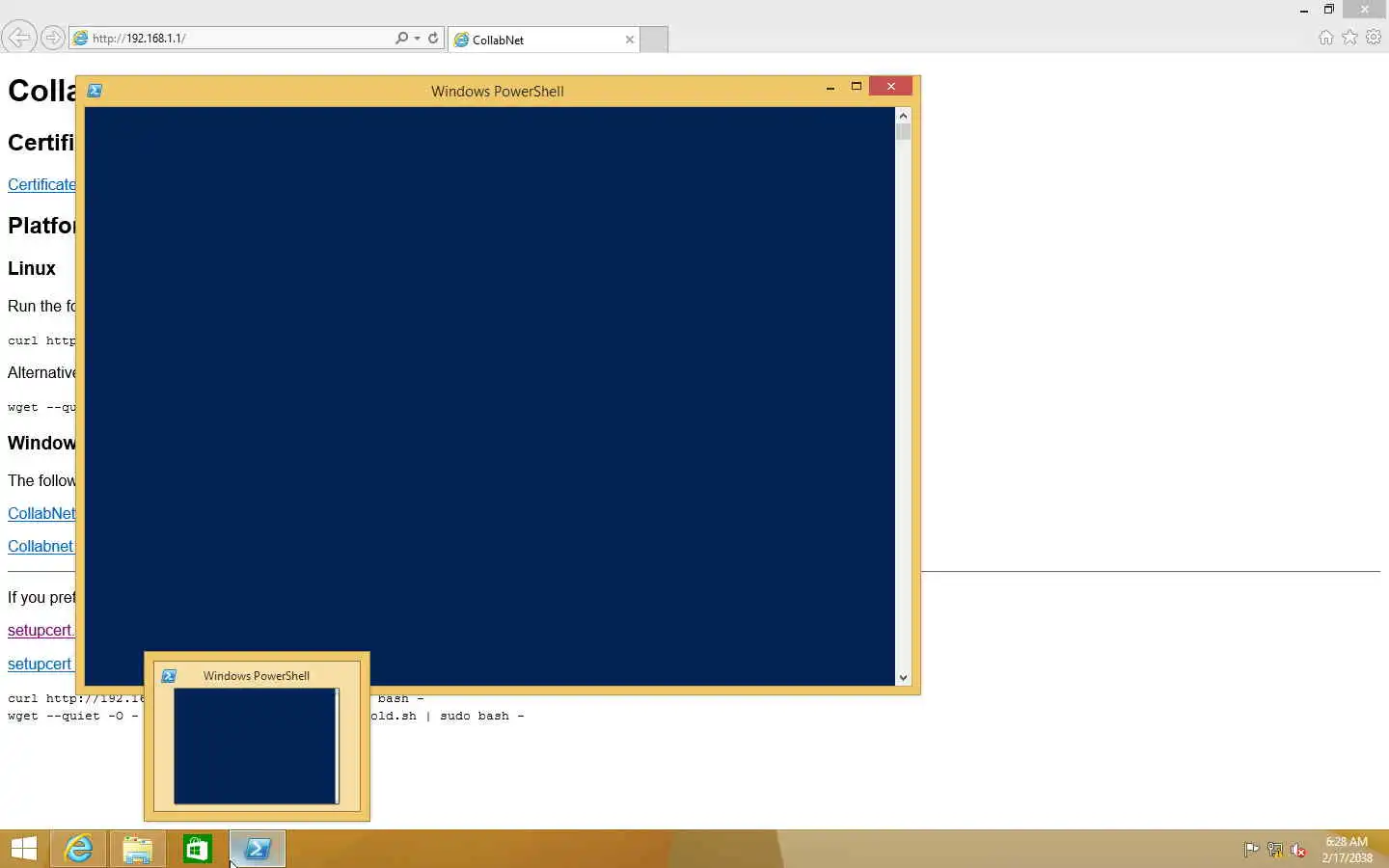The width and height of the screenshot is (1389, 868).
Task: Click the PowerShell scrollbar thumb
Action: (904, 132)
